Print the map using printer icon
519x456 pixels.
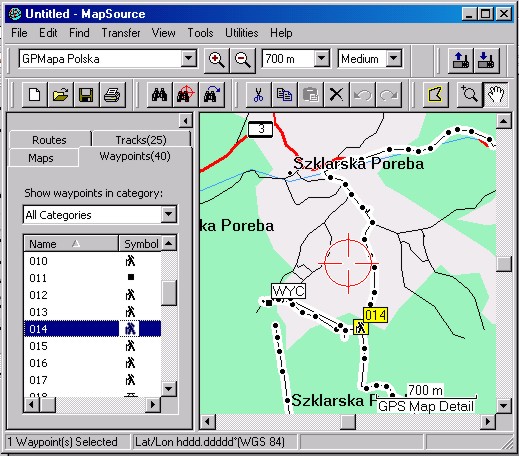[x=112, y=95]
